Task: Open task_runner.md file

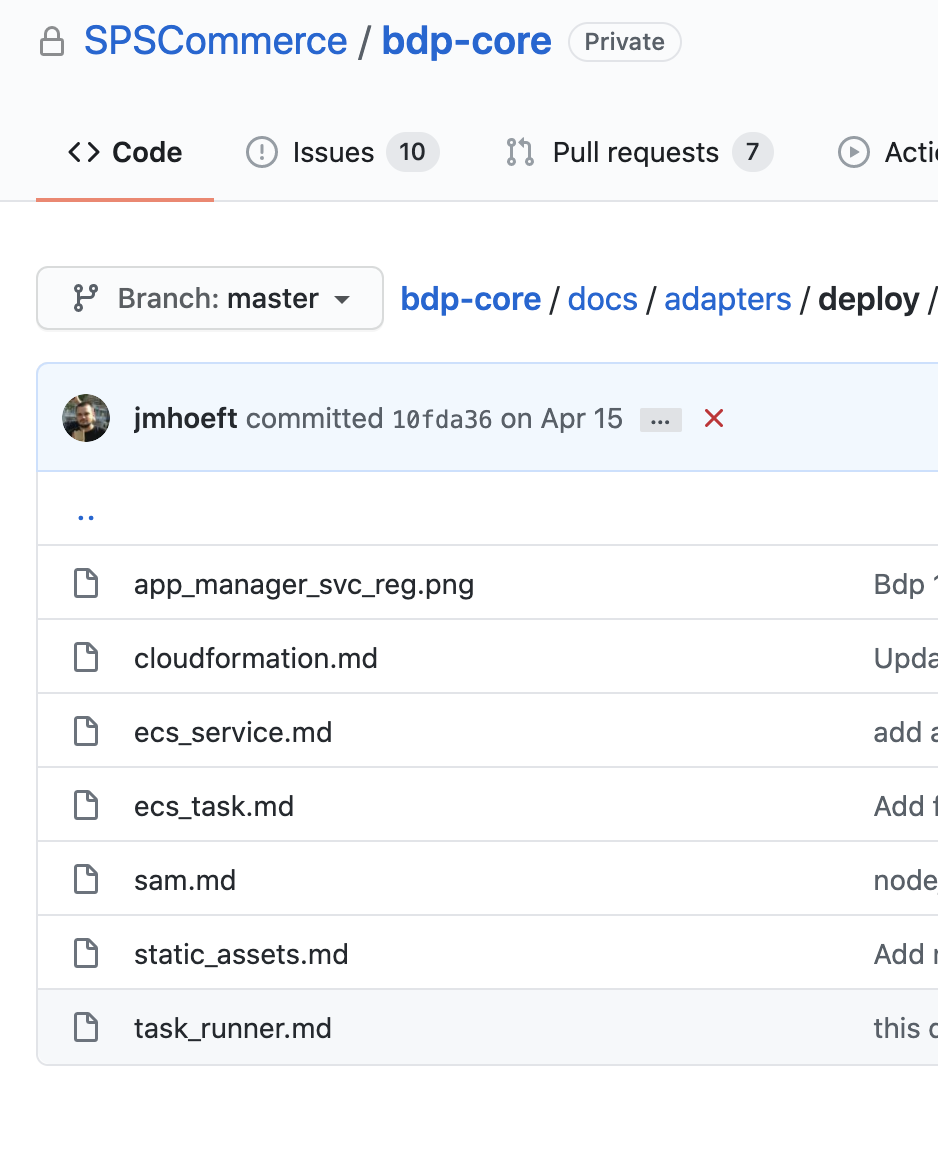Action: [x=233, y=1028]
